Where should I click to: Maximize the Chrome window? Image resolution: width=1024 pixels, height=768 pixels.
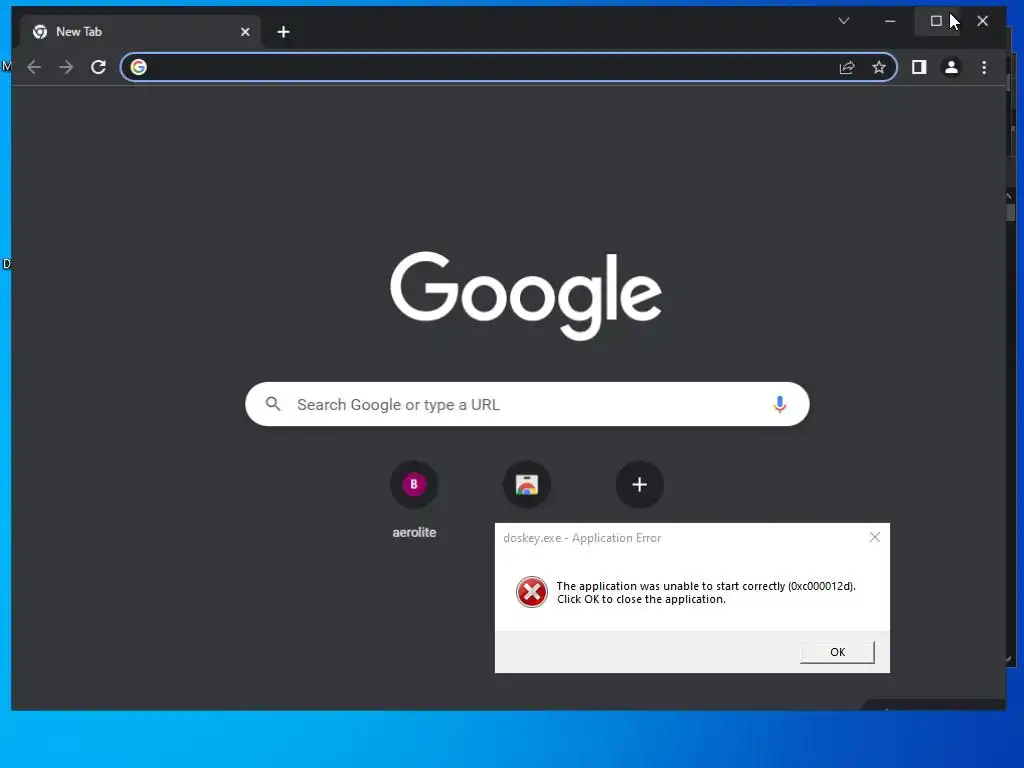pyautogui.click(x=936, y=21)
